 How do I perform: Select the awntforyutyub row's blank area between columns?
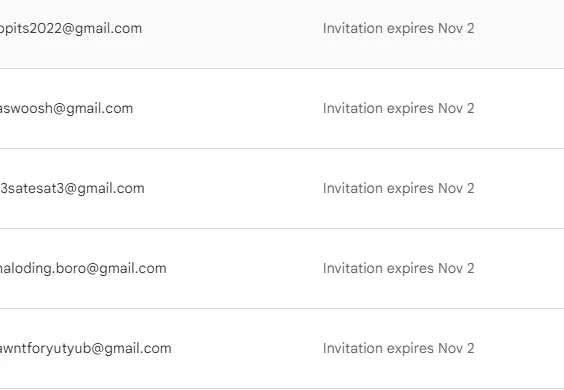[x=247, y=348]
